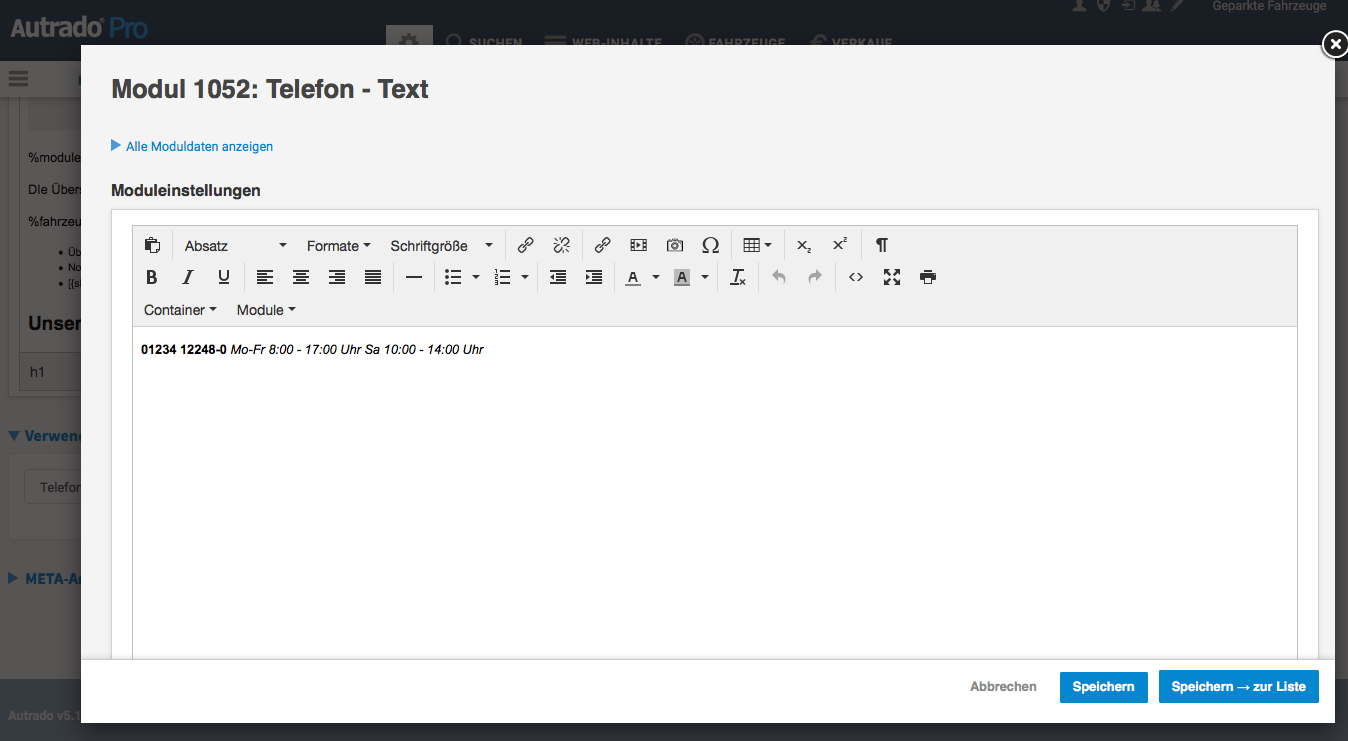
Task: Switch editor to fullscreen mode
Action: coord(892,277)
